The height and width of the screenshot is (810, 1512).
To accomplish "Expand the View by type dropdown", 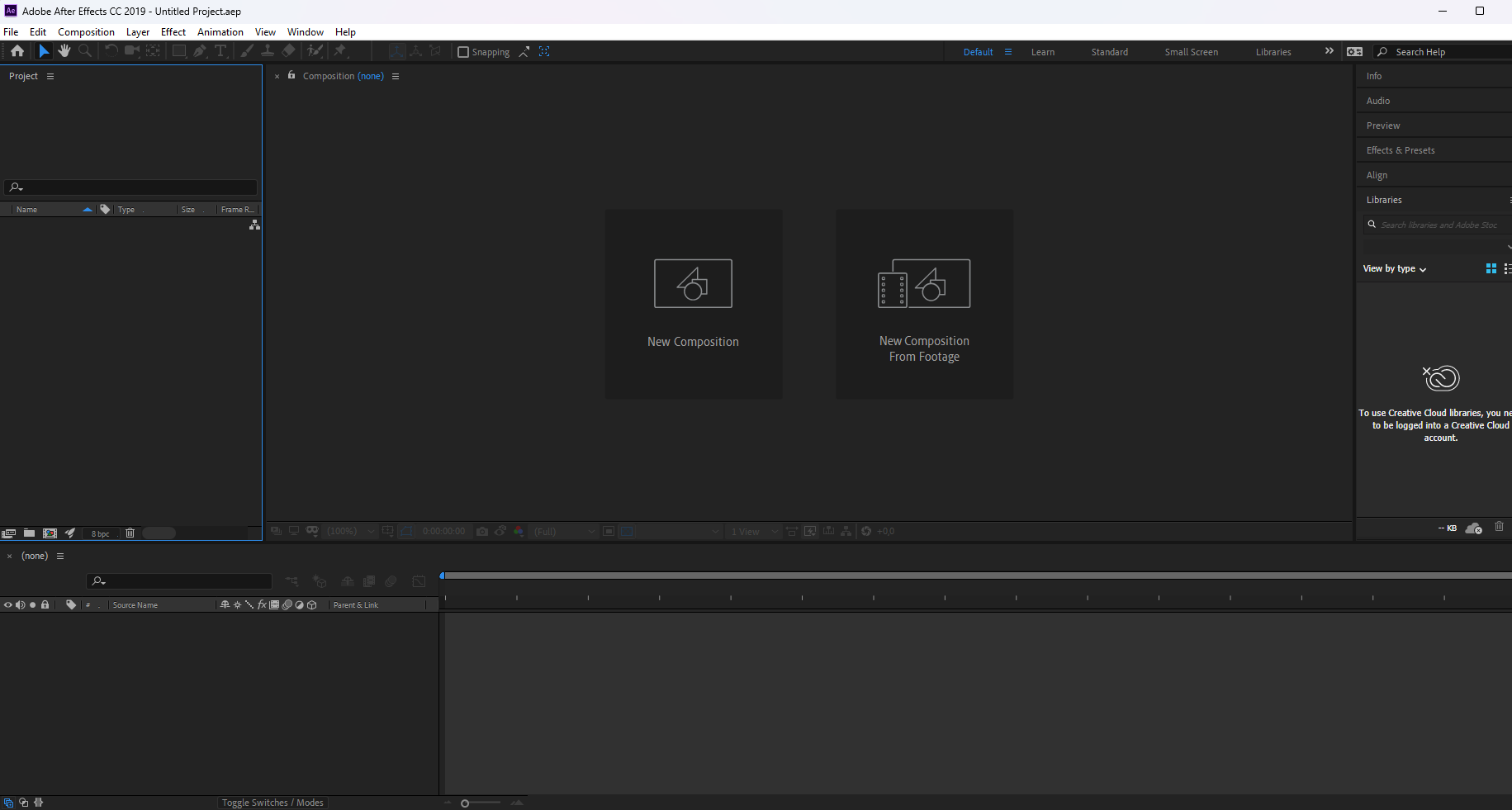I will point(1394,268).
